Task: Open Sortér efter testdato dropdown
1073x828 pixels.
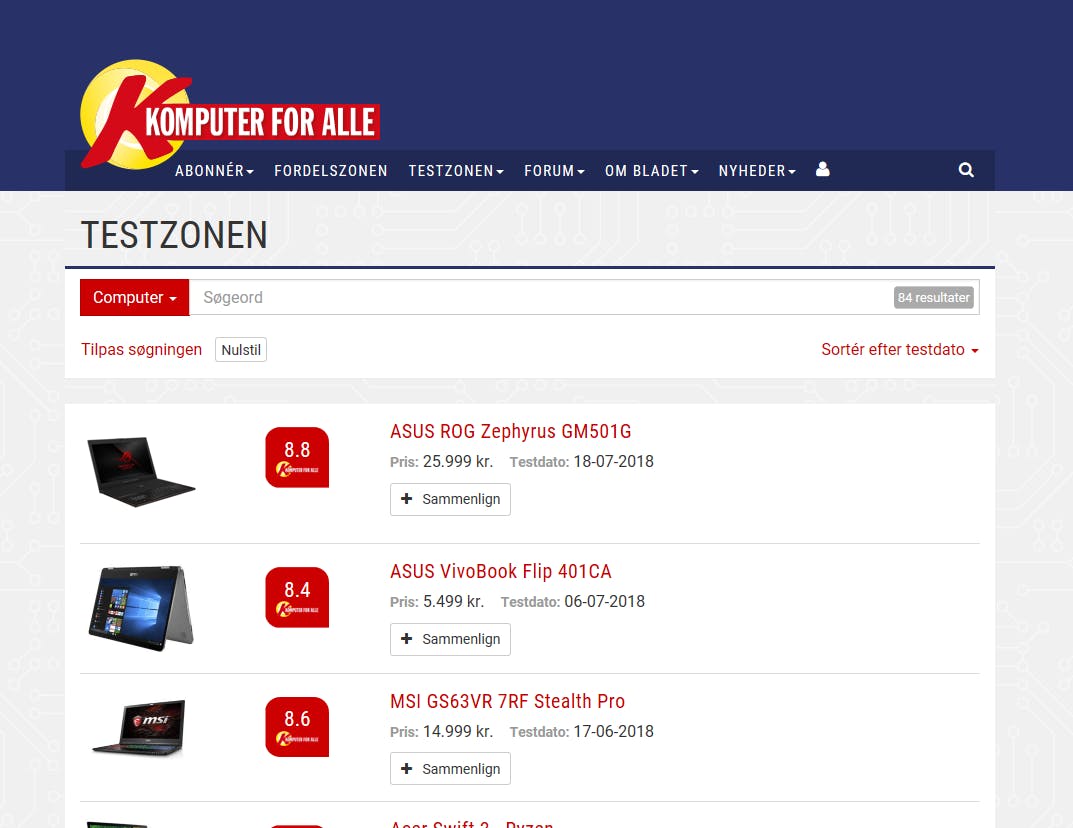Action: pyautogui.click(x=900, y=350)
